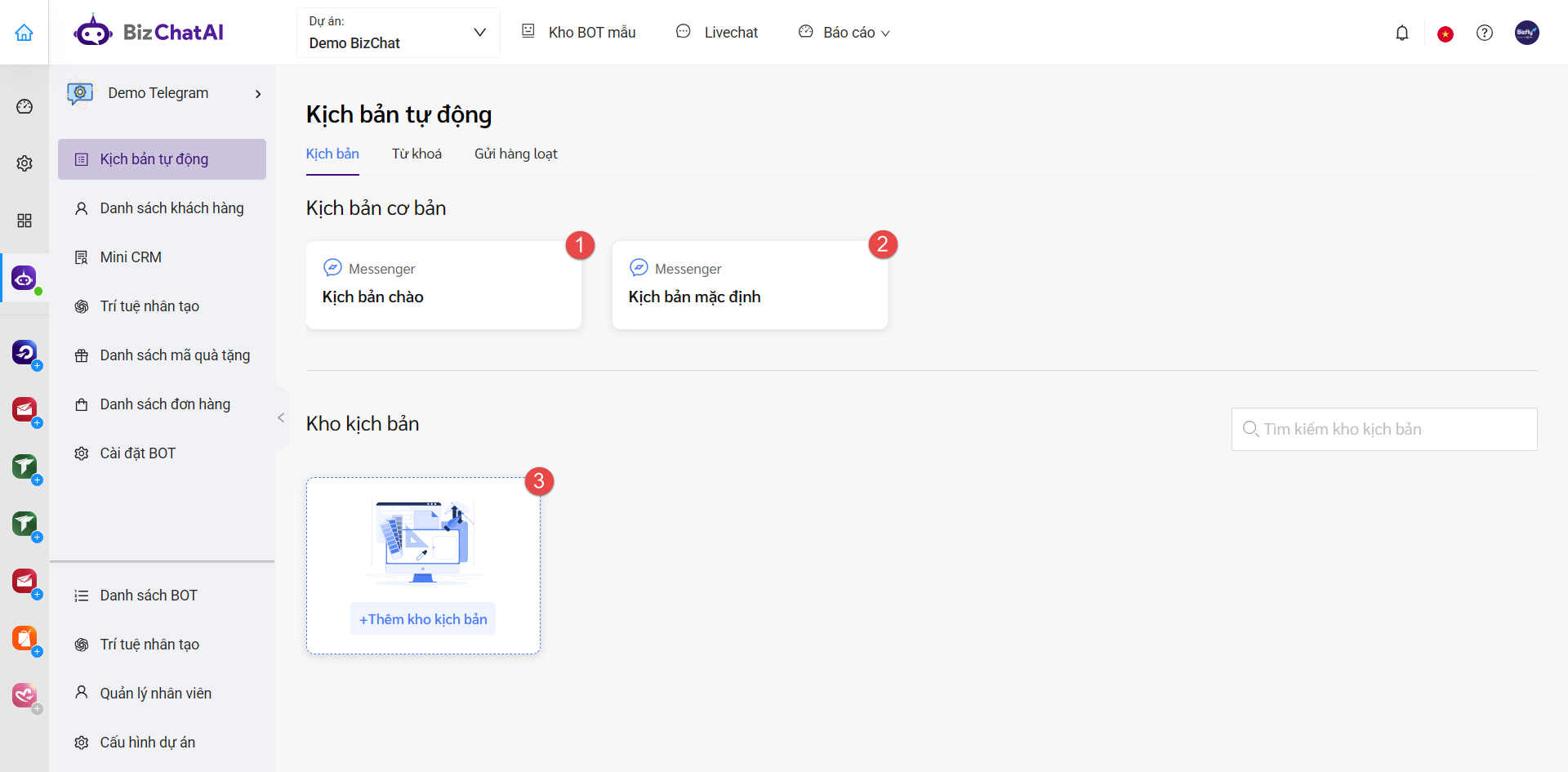The height and width of the screenshot is (772, 1568).
Task: Open Cài đặt BOT
Action: click(162, 453)
